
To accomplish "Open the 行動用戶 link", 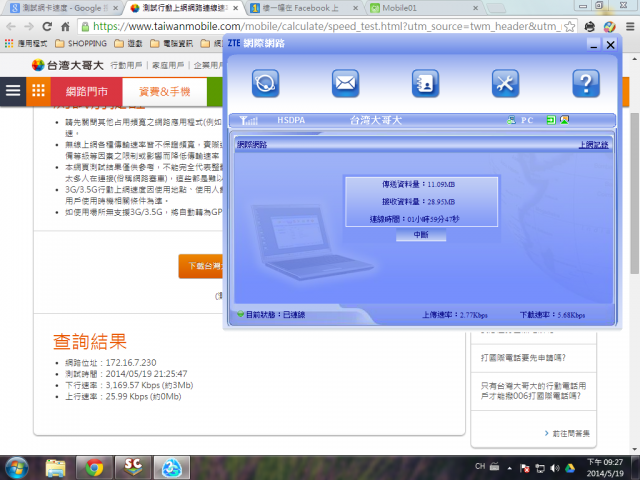I will (126, 65).
